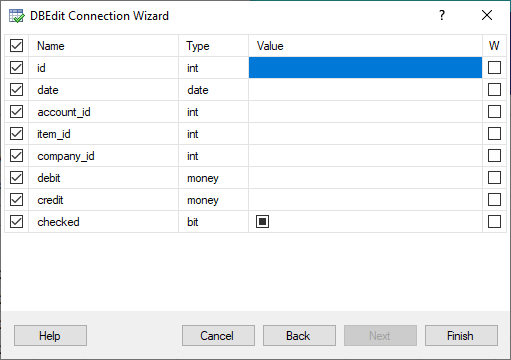Image resolution: width=511 pixels, height=360 pixels.
Task: Click the 'int' type cell in account_id row
Action: pos(214,112)
